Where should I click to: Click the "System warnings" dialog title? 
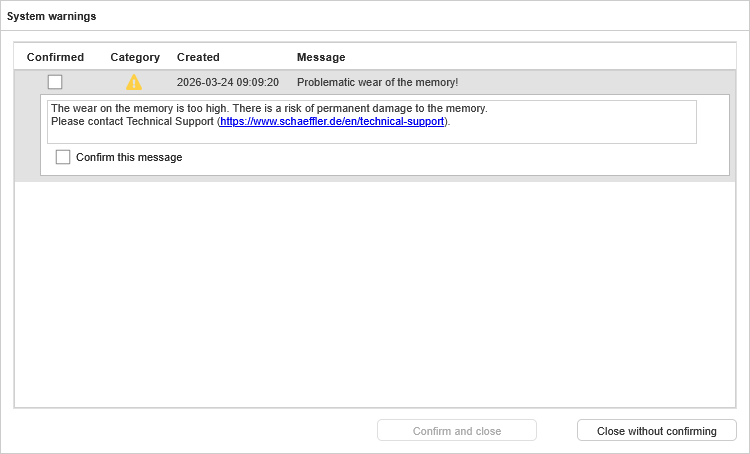coord(52,16)
